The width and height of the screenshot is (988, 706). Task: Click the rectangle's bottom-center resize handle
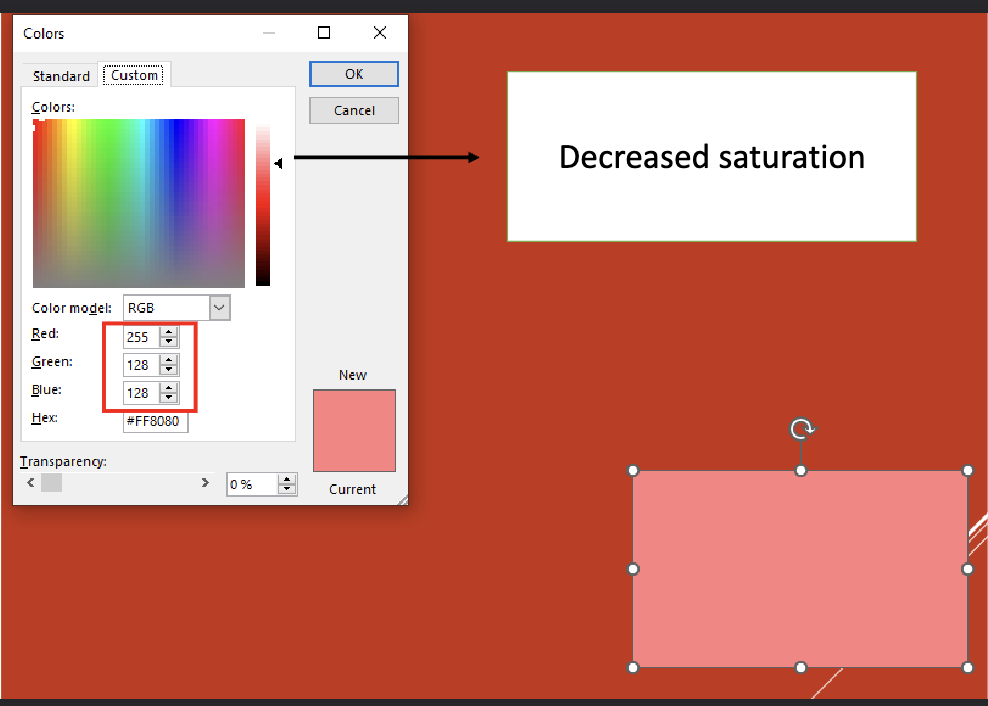tap(801, 667)
